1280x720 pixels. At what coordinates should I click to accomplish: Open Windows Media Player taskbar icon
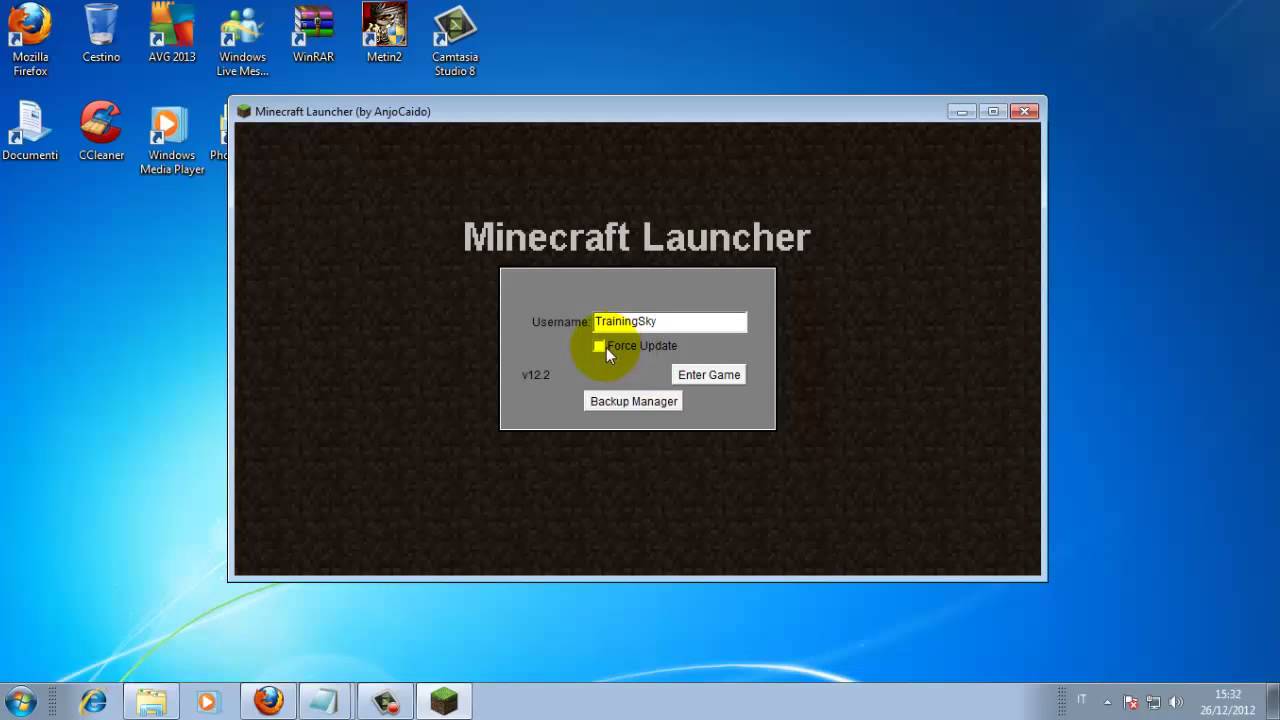click(207, 701)
